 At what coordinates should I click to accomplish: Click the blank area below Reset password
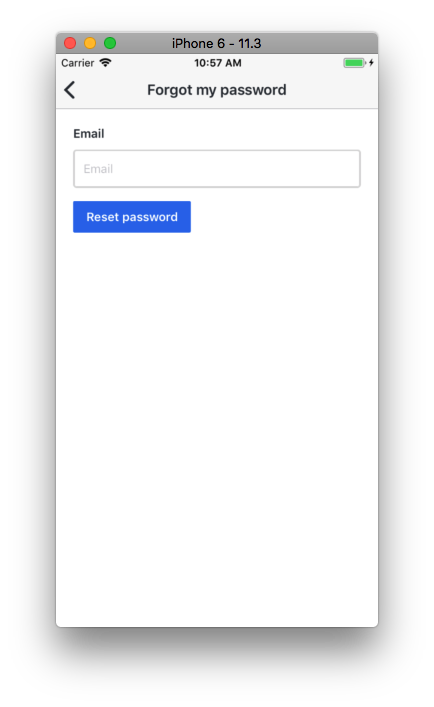click(x=217, y=406)
